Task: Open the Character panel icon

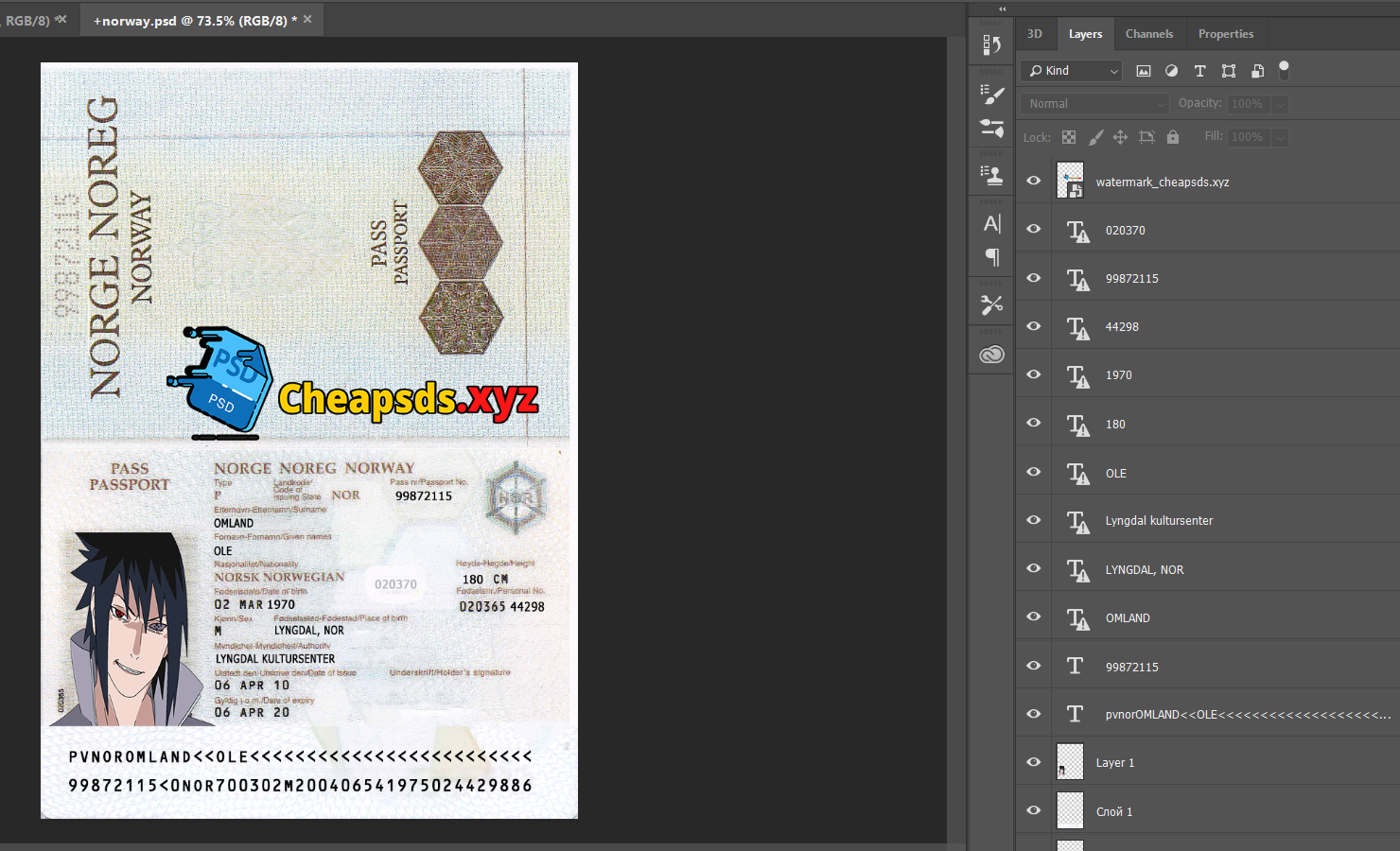Action: coord(991,224)
